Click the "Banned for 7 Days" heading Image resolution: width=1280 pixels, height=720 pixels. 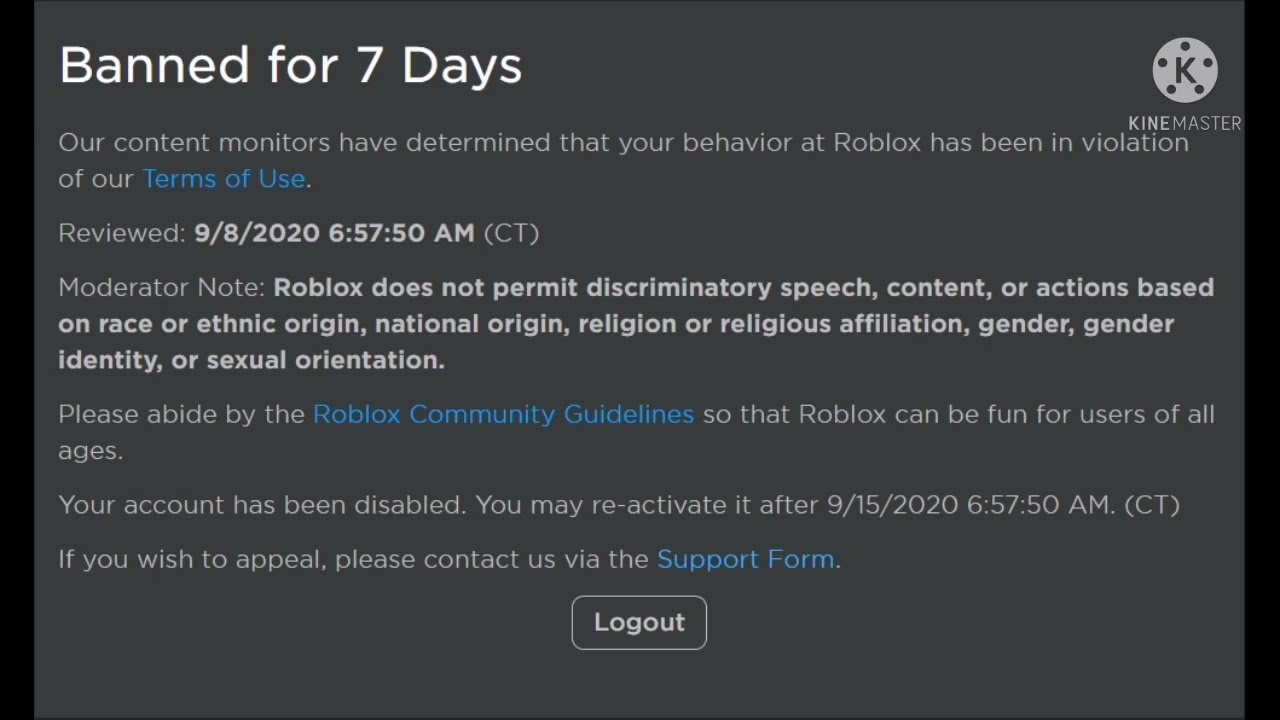click(290, 66)
